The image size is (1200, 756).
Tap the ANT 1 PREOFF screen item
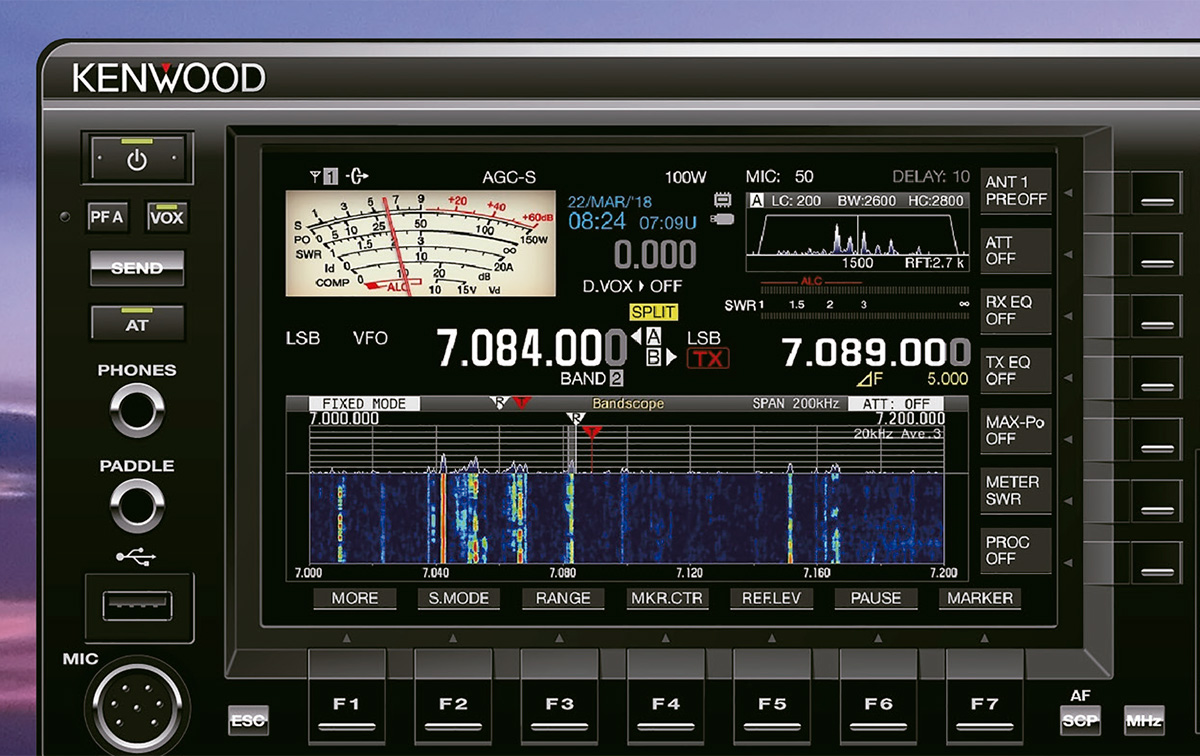tap(1015, 190)
